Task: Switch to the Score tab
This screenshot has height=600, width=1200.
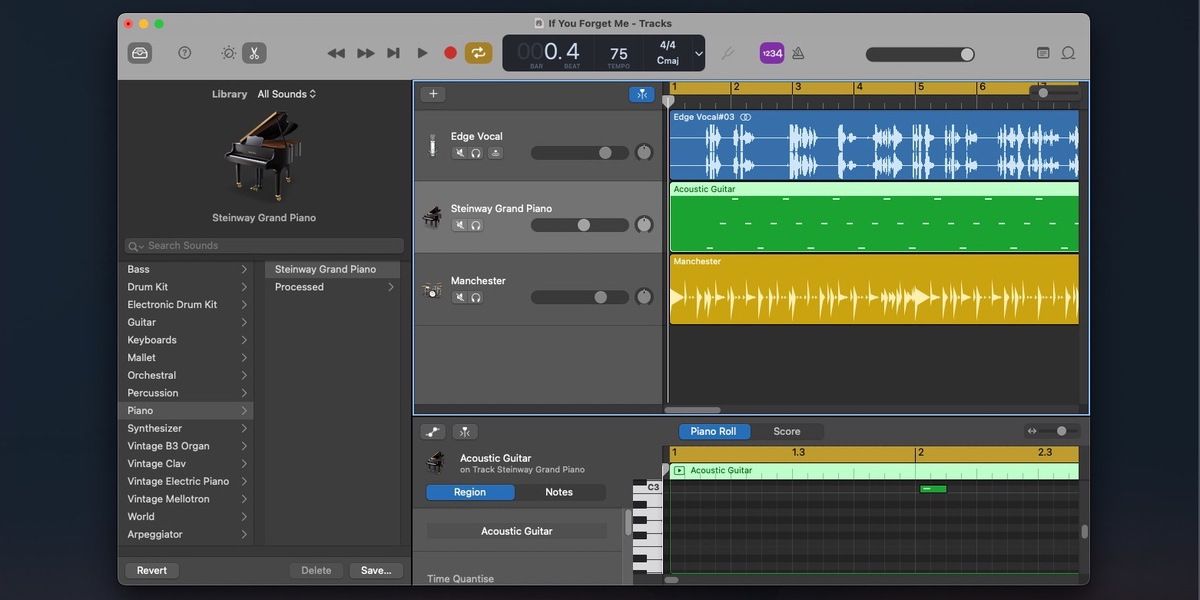Action: (x=786, y=432)
